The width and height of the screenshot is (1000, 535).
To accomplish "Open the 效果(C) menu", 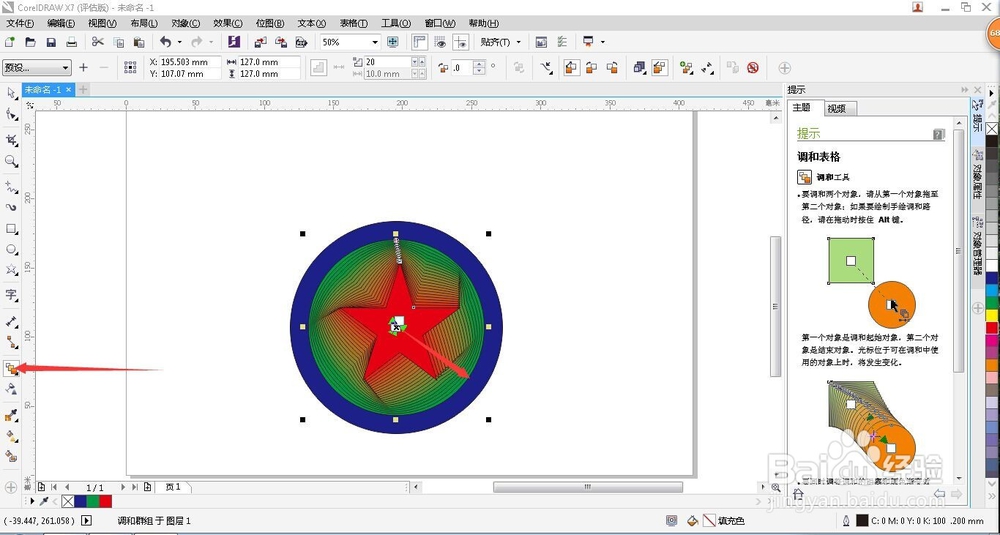I will (228, 24).
